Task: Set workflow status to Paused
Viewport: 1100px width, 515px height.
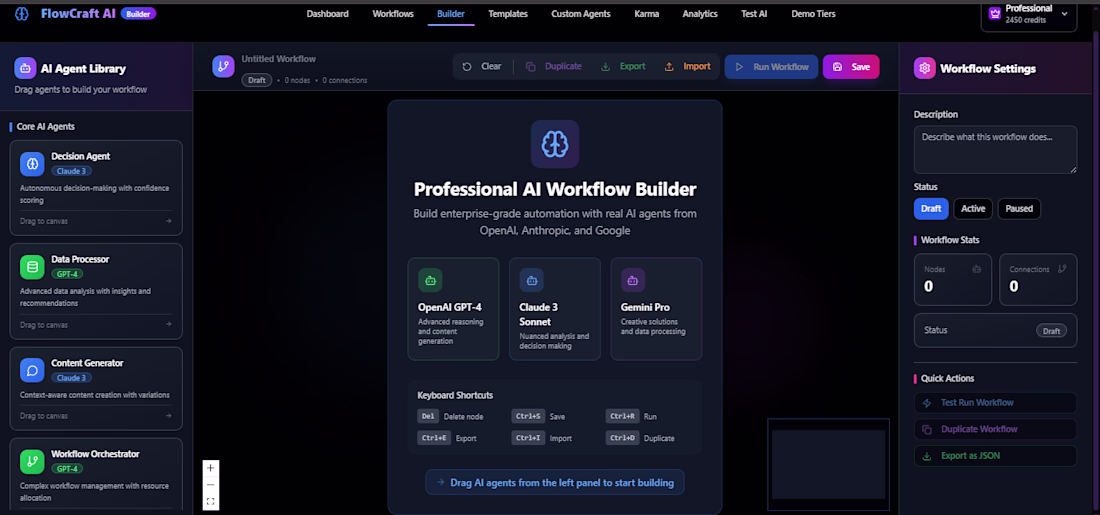Action: coord(1019,208)
